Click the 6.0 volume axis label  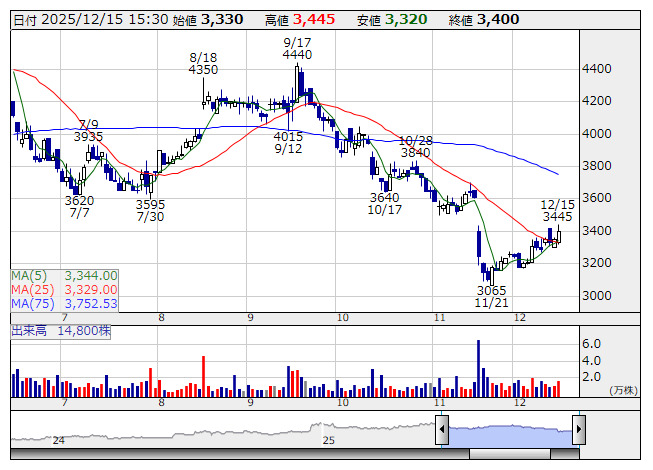[x=591, y=344]
